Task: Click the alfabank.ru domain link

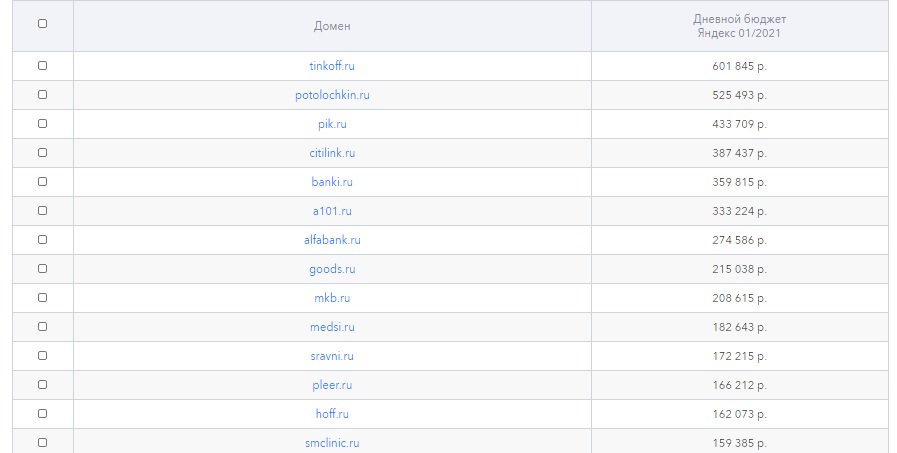Action: [x=332, y=240]
